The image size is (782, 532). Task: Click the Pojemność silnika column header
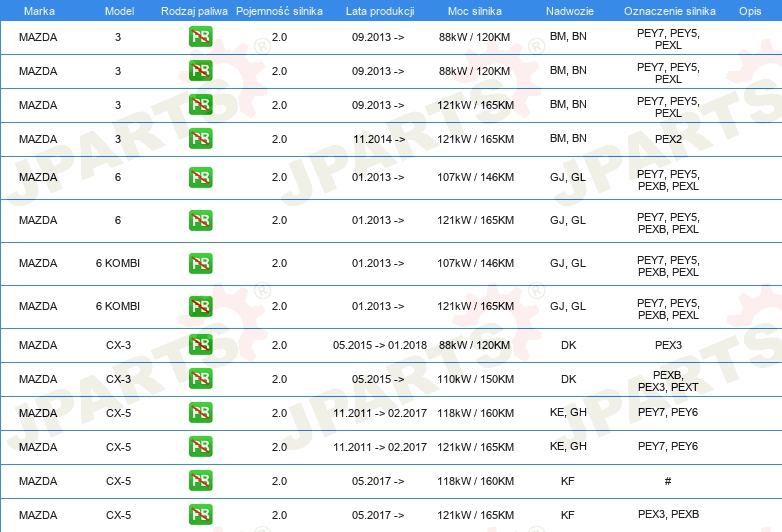pyautogui.click(x=279, y=11)
